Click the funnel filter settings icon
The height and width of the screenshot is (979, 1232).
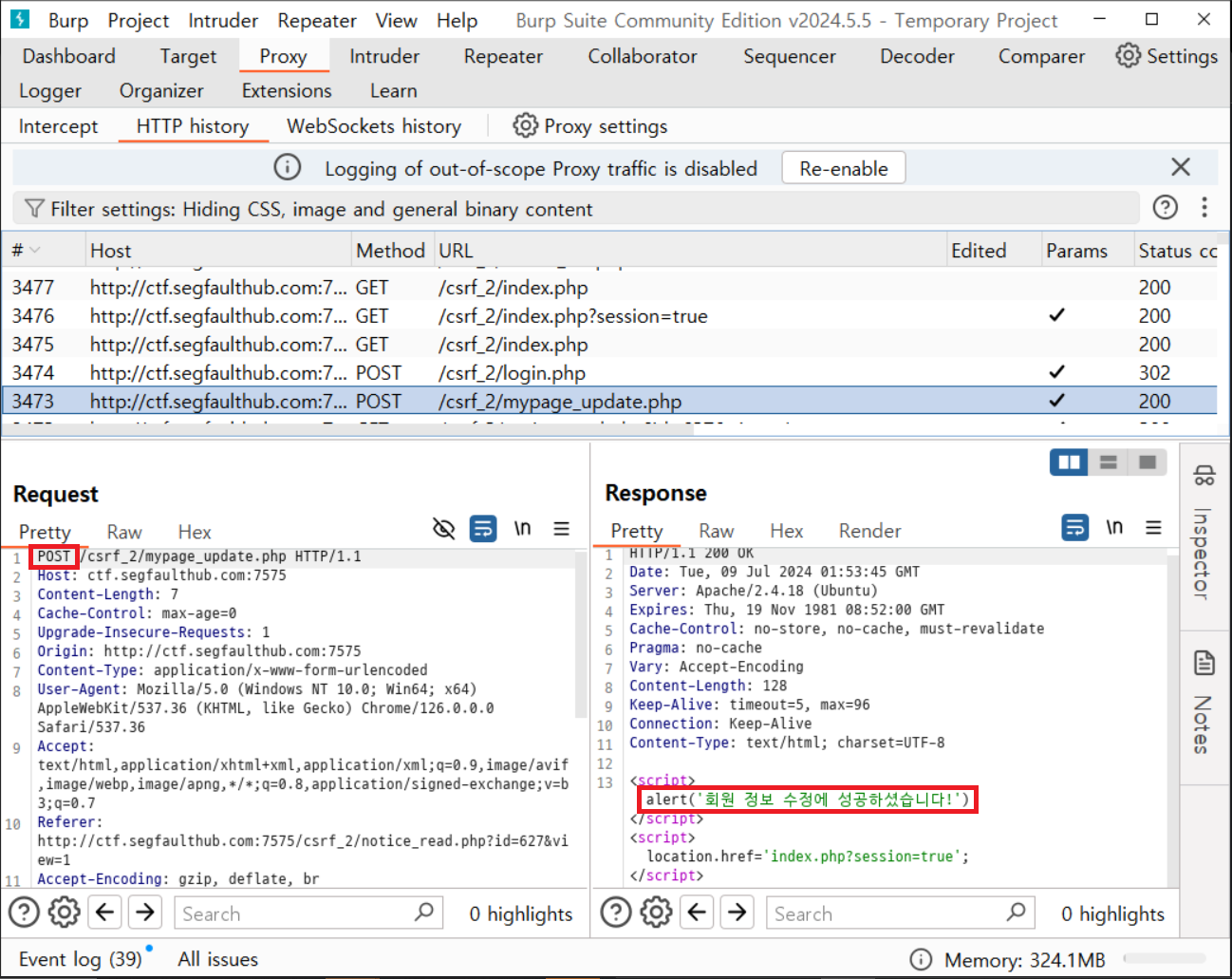pyautogui.click(x=34, y=209)
